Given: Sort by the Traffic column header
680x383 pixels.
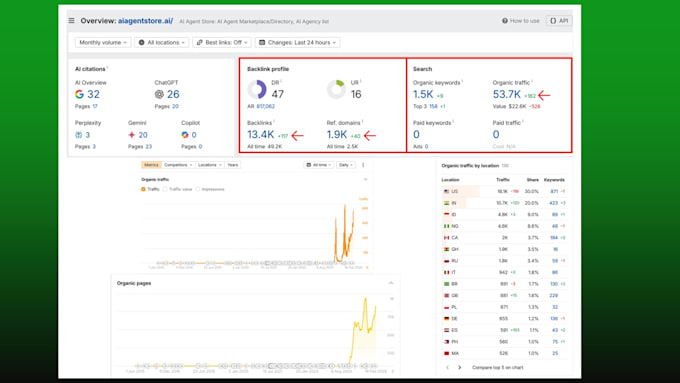Looking at the screenshot, I should point(503,180).
